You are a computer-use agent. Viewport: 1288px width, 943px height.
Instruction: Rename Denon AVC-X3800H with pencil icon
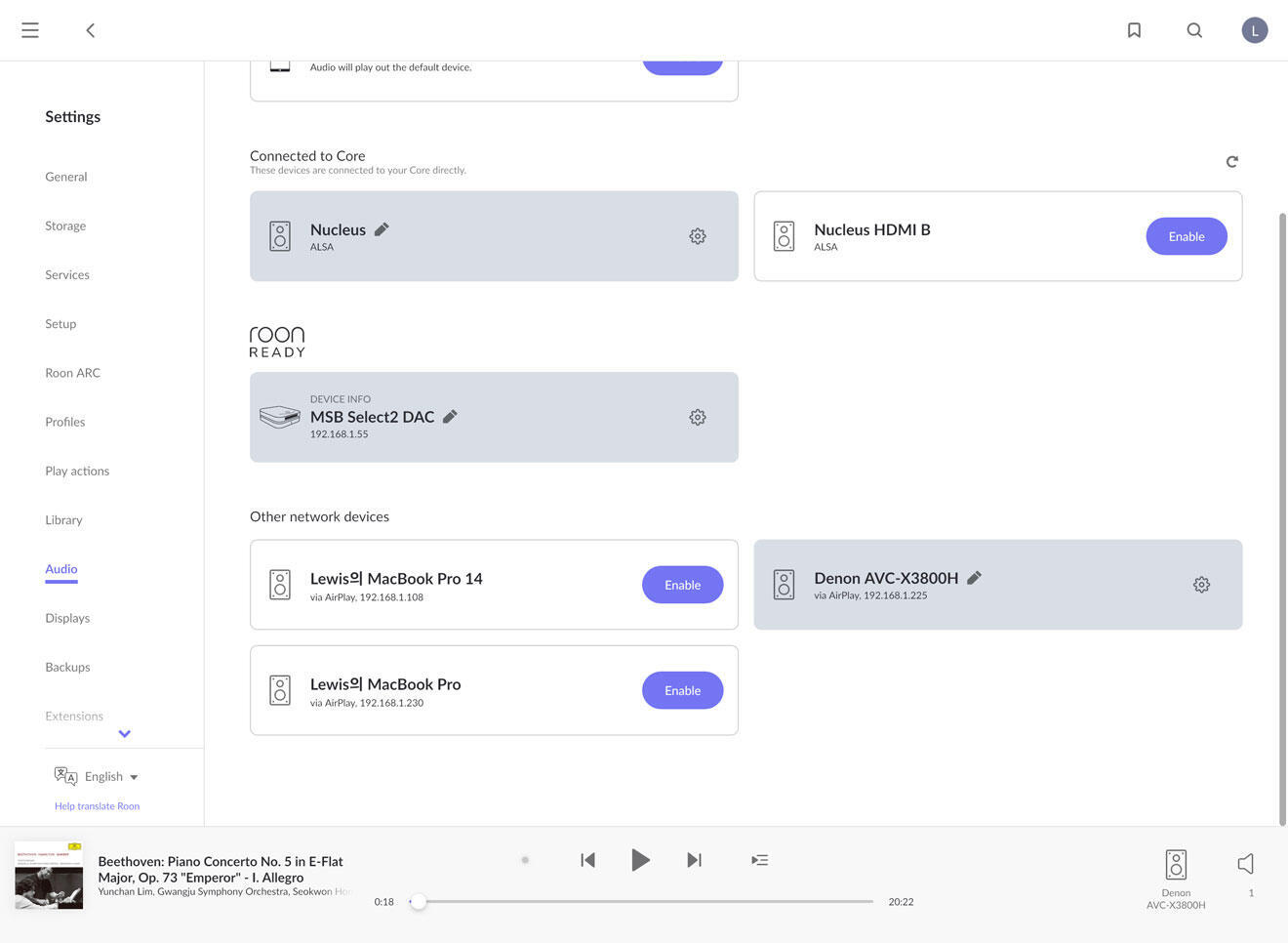[974, 578]
